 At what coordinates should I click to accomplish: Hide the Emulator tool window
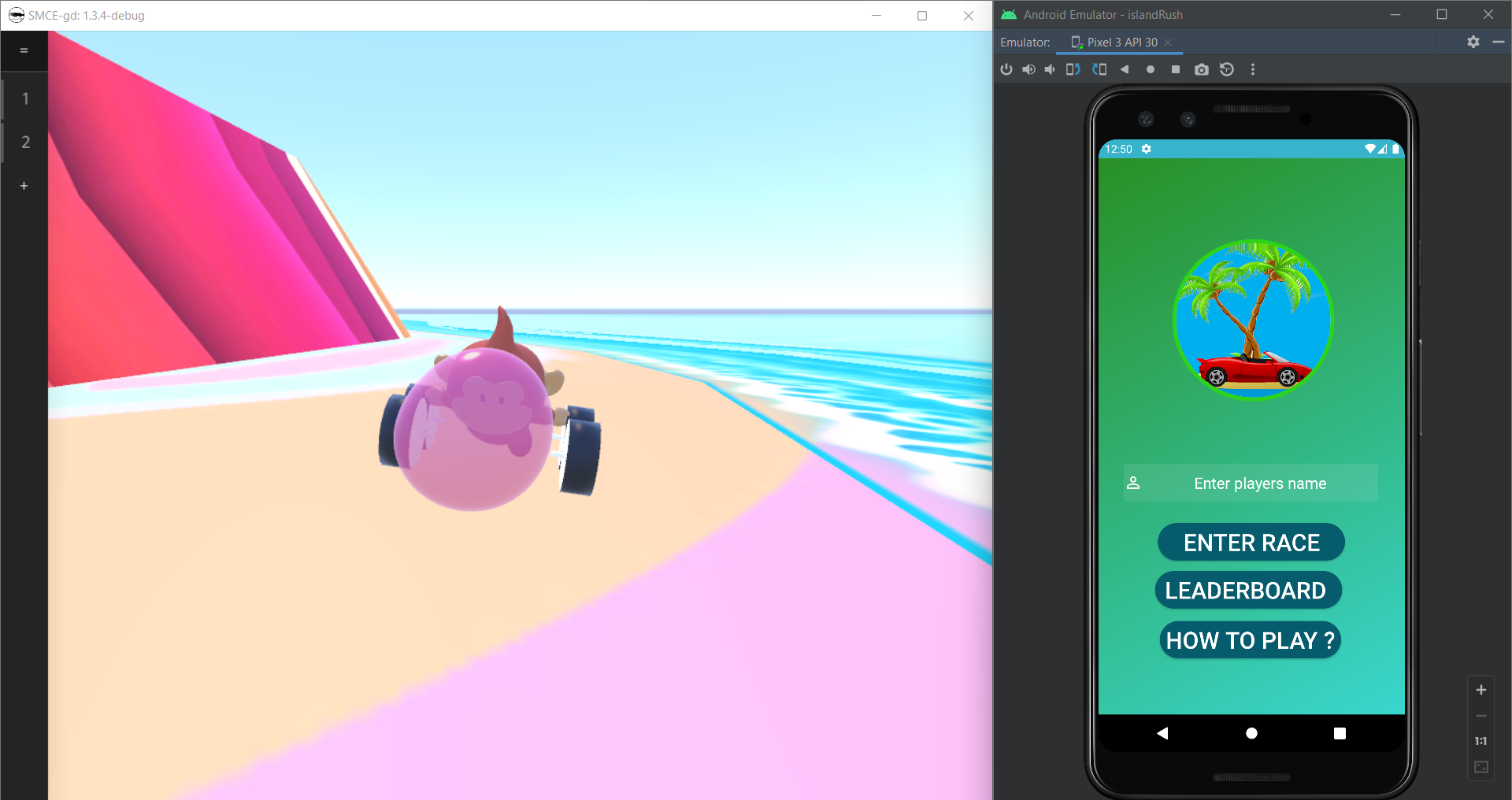[x=1499, y=42]
